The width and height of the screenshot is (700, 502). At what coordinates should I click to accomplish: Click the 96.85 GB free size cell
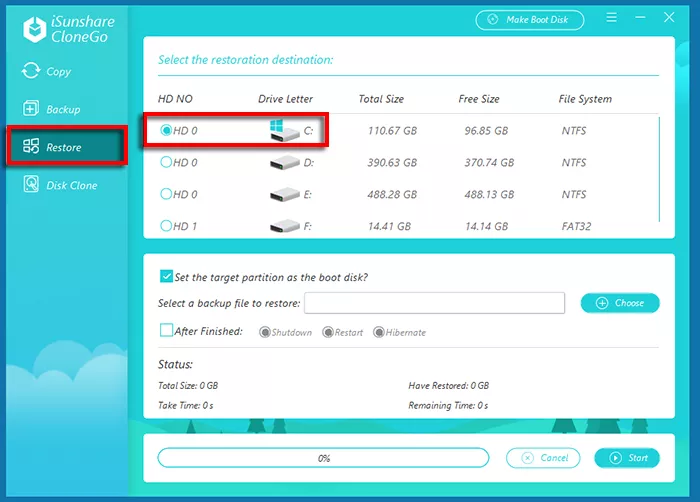(x=486, y=130)
